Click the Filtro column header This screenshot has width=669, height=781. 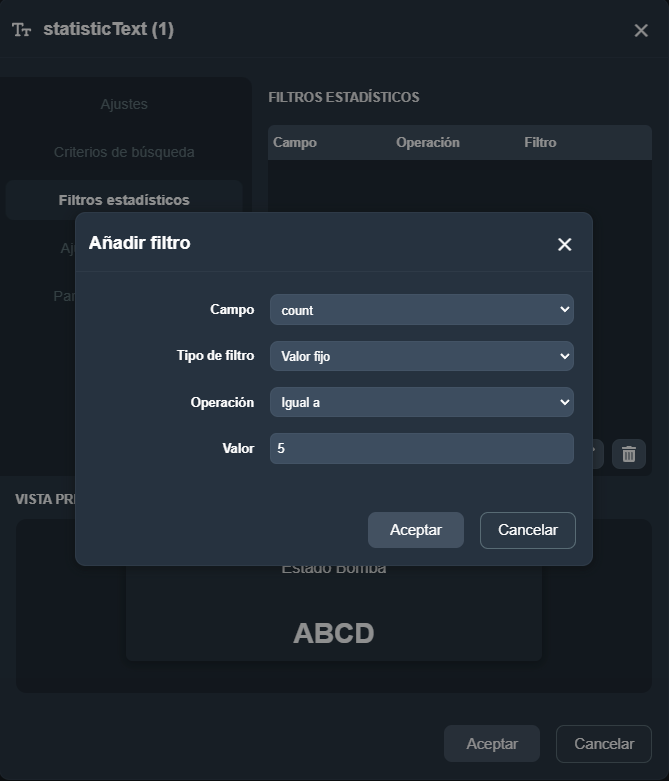point(540,142)
